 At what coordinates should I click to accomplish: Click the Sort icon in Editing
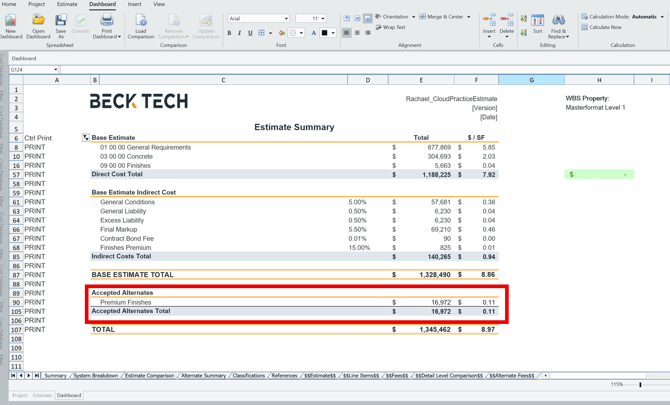click(x=537, y=21)
